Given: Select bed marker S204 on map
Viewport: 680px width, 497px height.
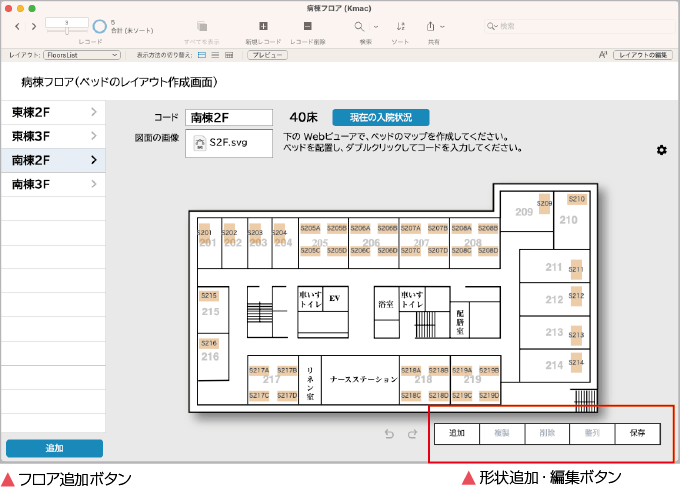Looking at the screenshot, I should (280, 233).
